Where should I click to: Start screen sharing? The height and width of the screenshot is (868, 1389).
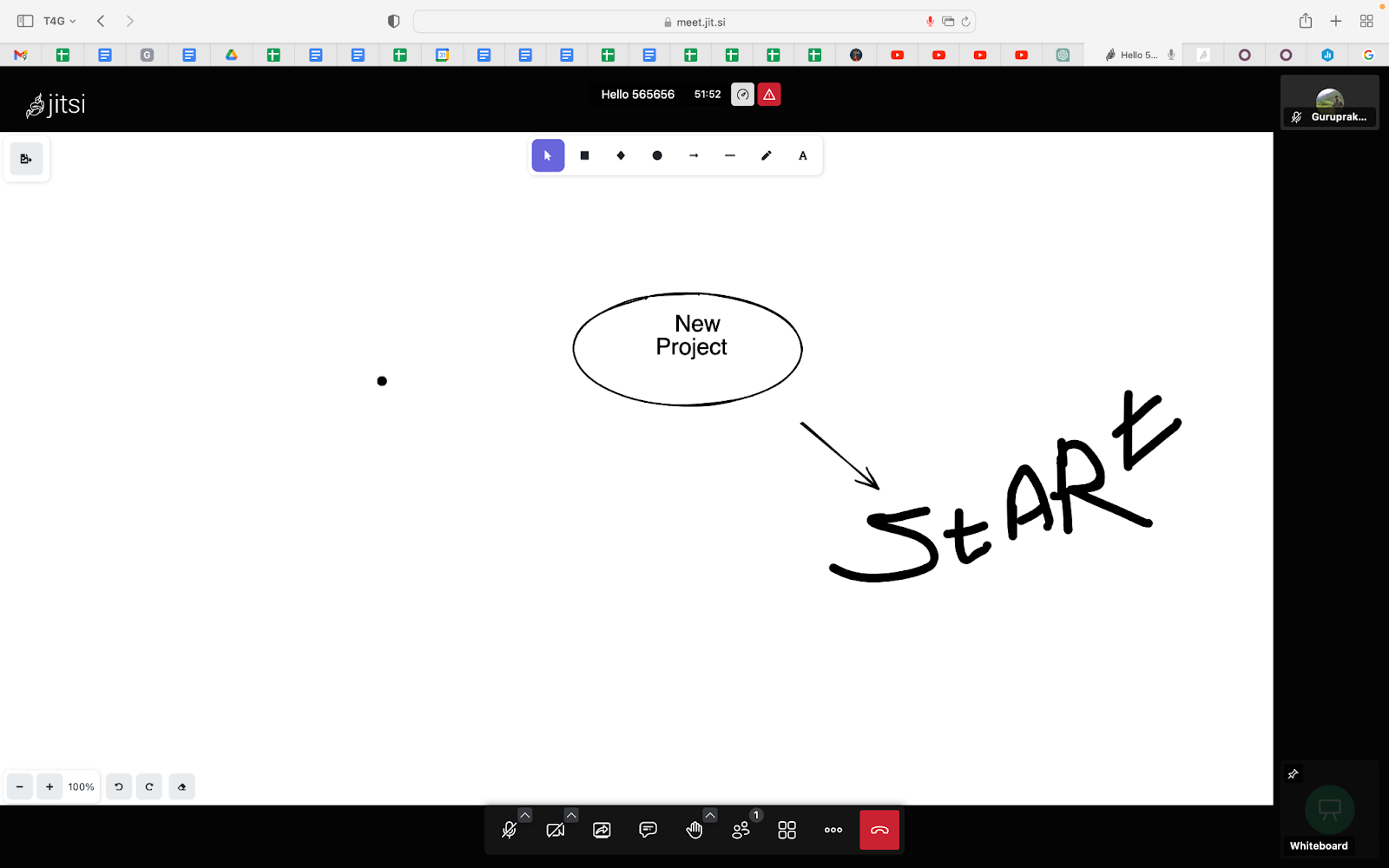[602, 830]
